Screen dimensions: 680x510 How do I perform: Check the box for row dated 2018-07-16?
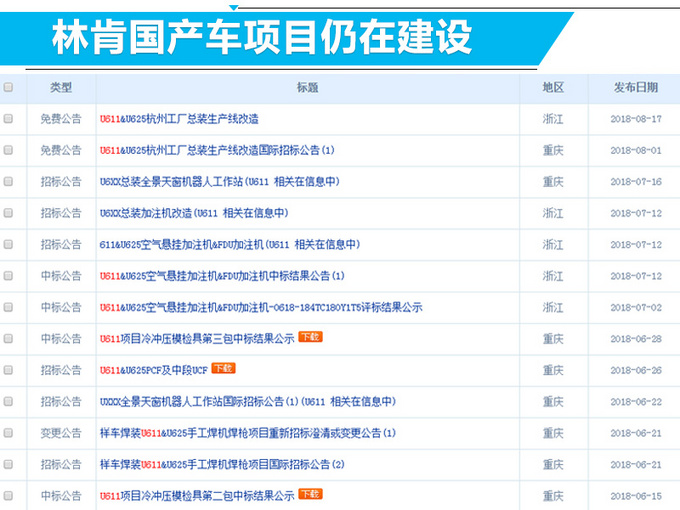click(8, 181)
